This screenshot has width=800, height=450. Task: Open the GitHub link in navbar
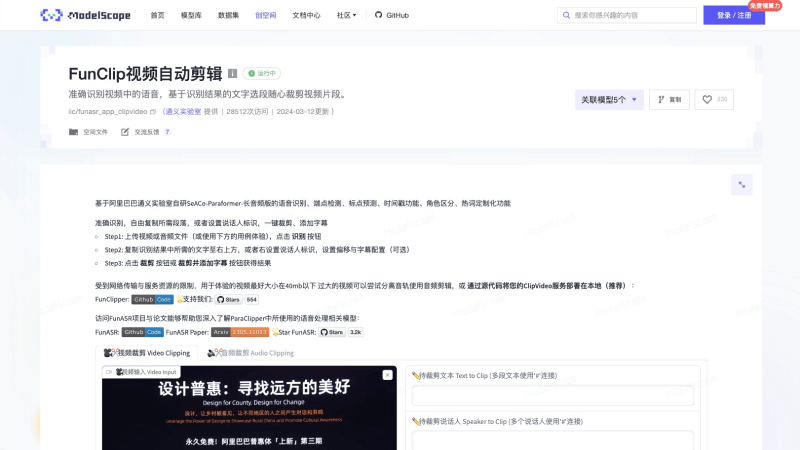click(392, 16)
